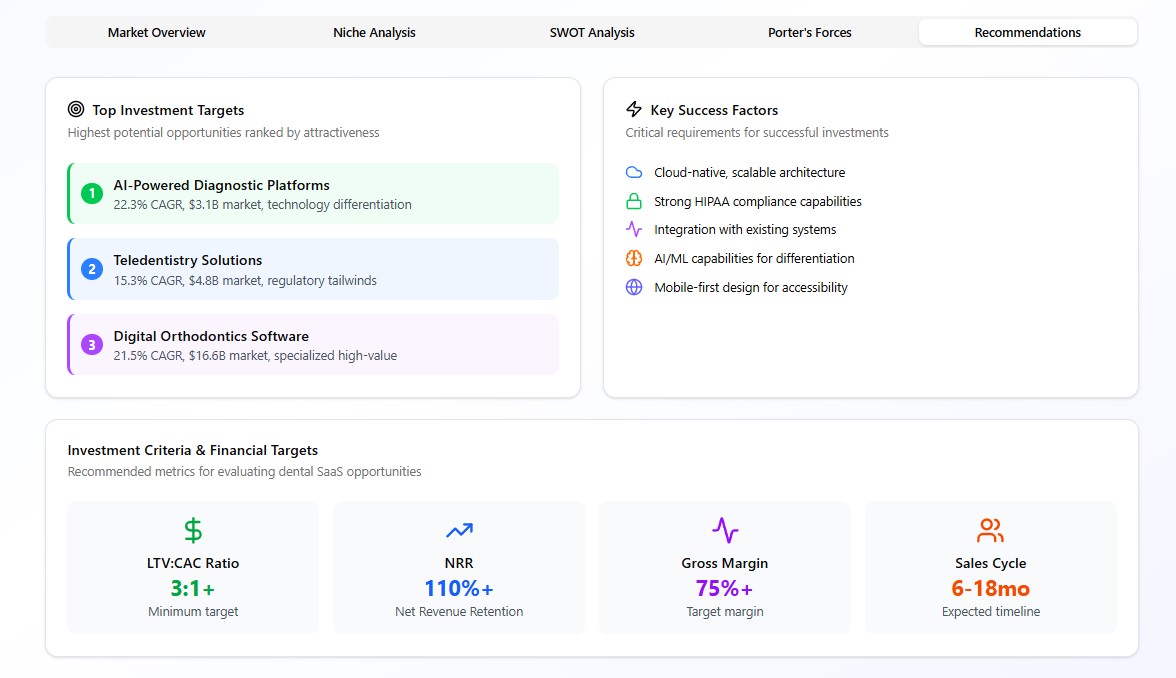Image resolution: width=1176 pixels, height=678 pixels.
Task: Click the lightning bolt Key Success Factors icon
Action: 634,110
